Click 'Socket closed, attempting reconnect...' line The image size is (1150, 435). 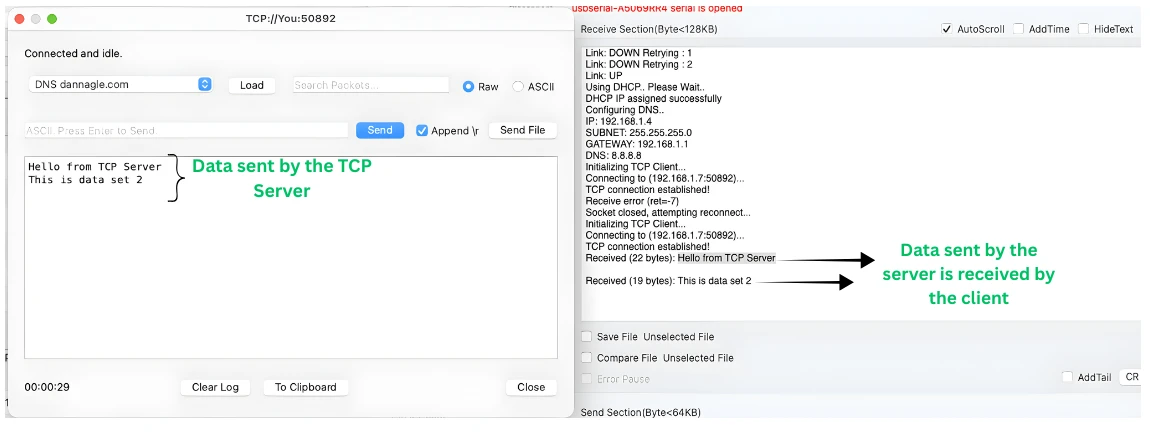[x=668, y=213]
